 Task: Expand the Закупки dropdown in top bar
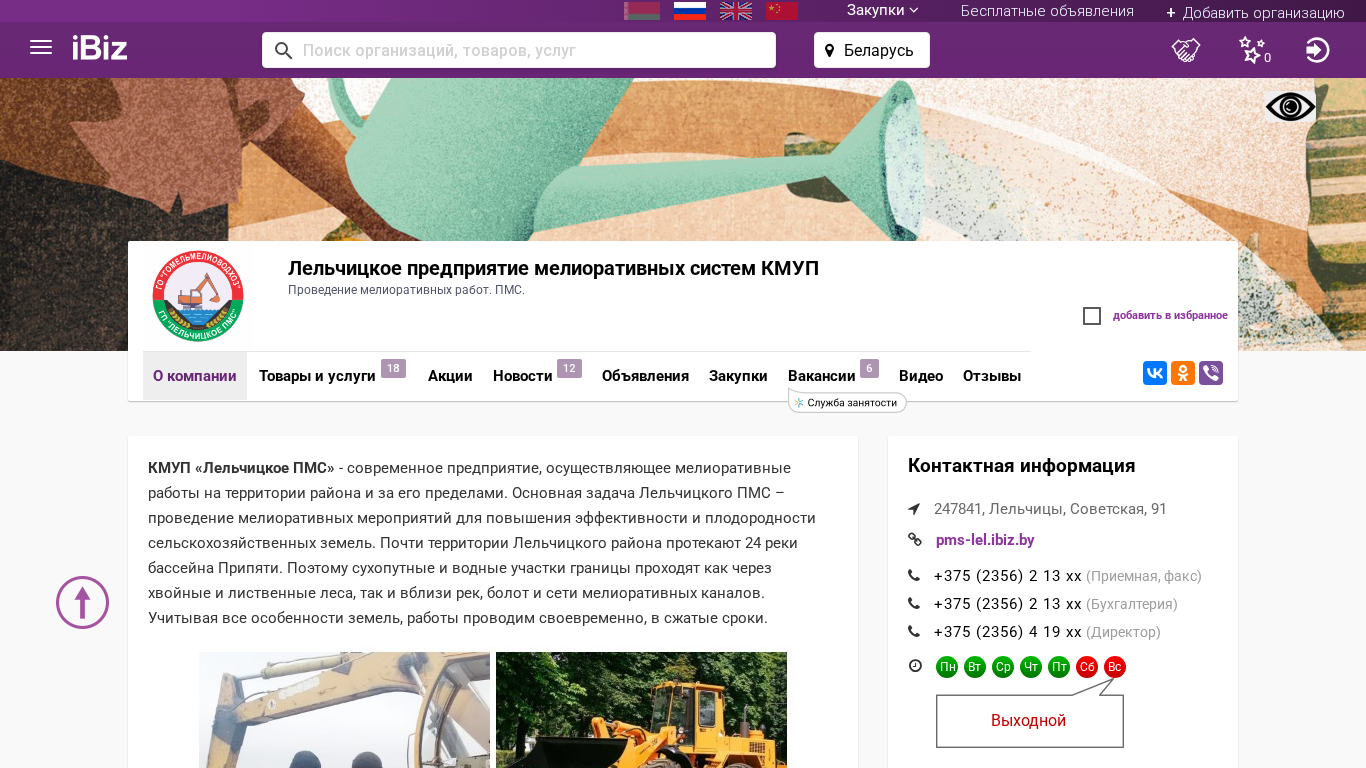pos(882,11)
